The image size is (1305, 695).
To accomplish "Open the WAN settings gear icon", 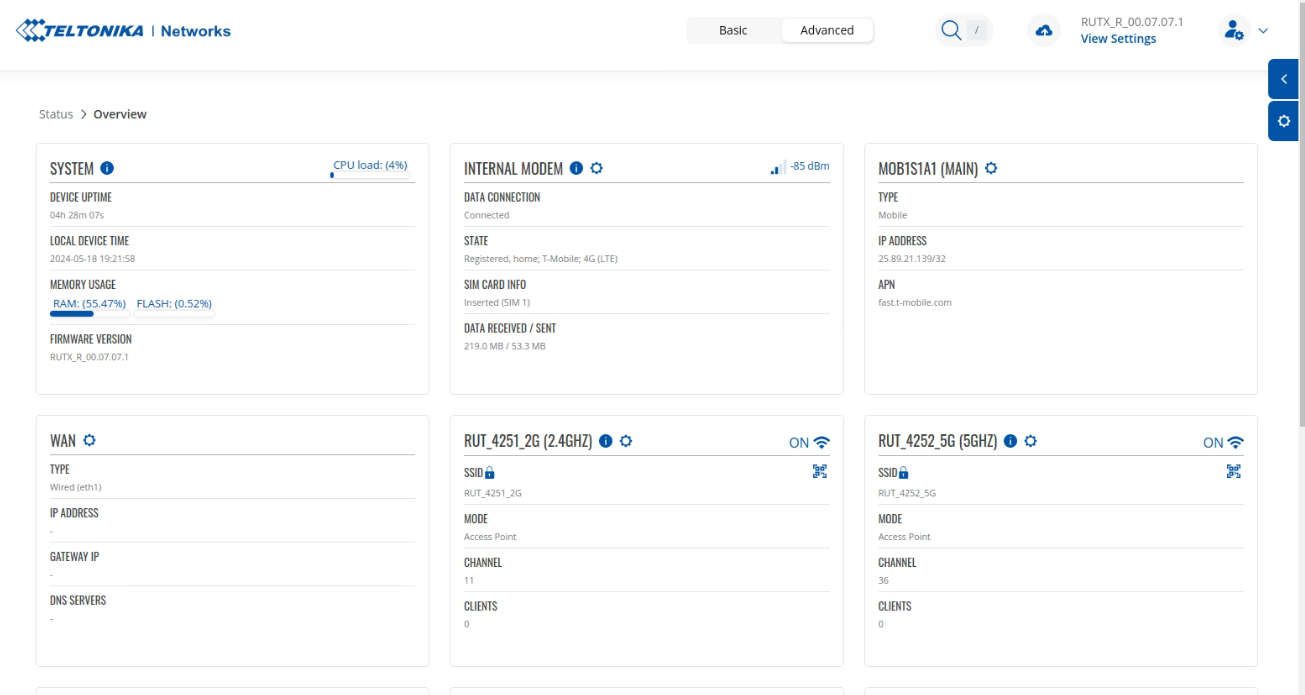I will click(89, 440).
